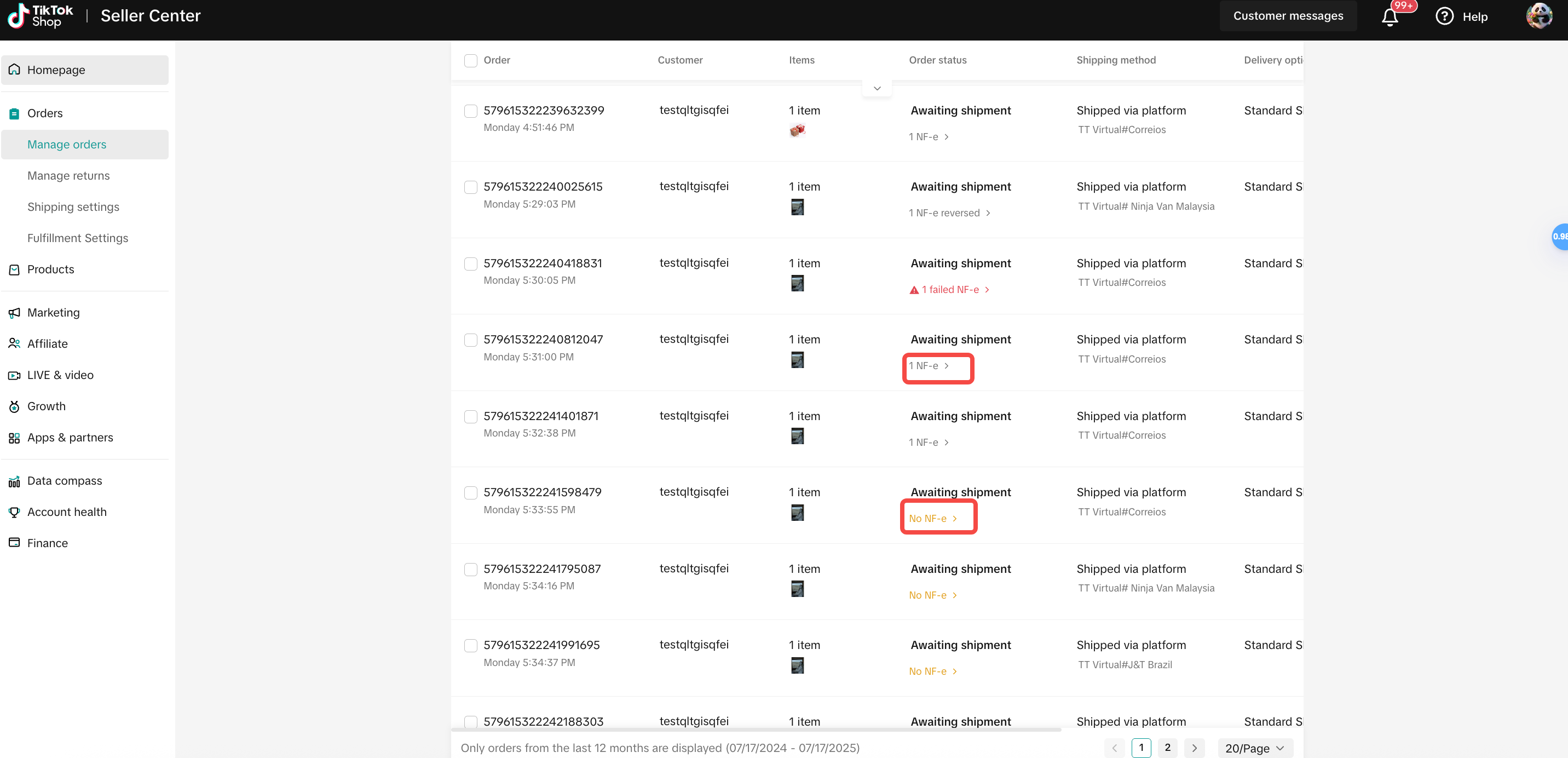Click the Growth medal icon
Screen dimensions: 1568x758
click(14, 407)
